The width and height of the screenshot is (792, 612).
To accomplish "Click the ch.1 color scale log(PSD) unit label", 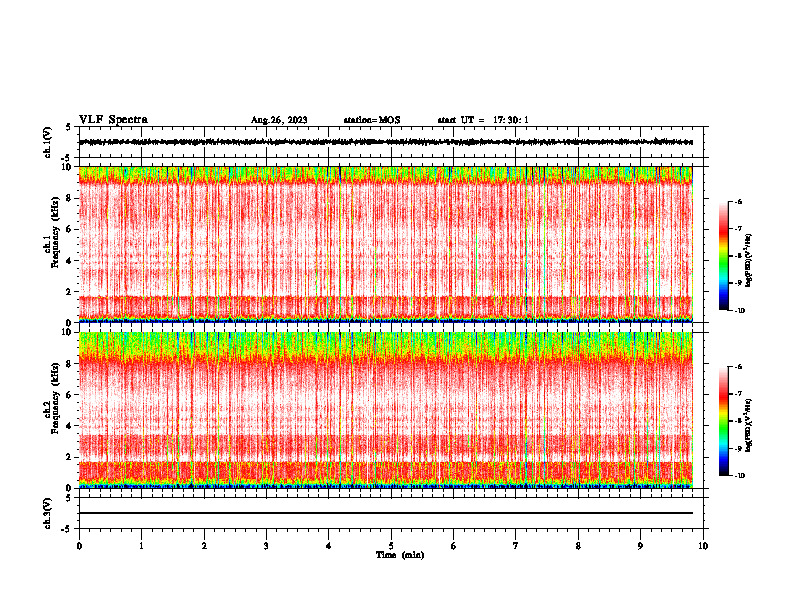I will pos(749,260).
